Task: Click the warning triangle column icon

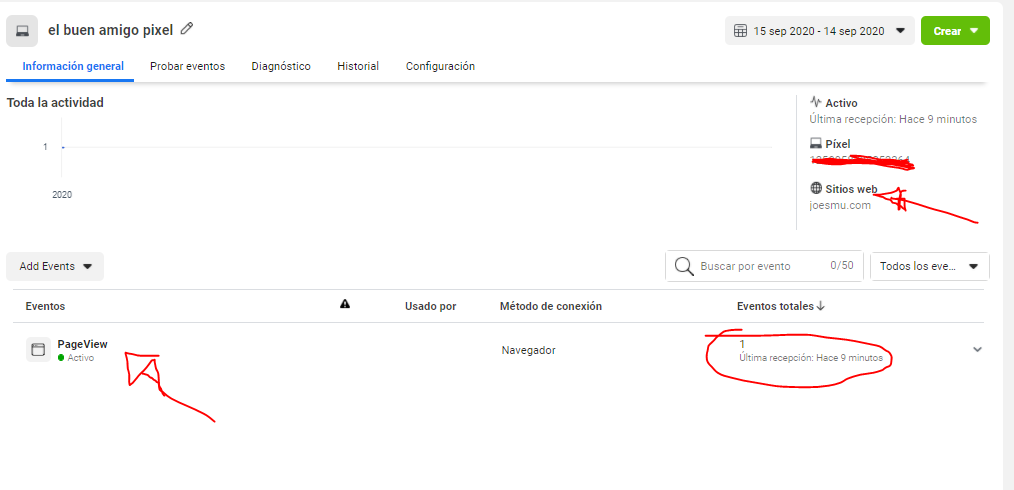Action: pyautogui.click(x=345, y=305)
